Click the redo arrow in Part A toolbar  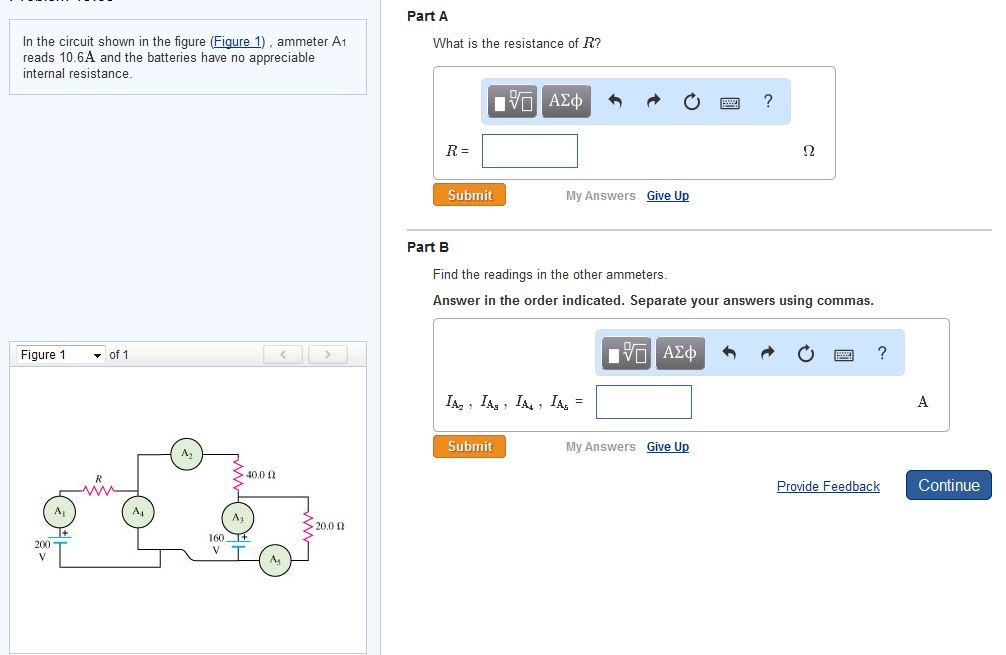coord(653,101)
